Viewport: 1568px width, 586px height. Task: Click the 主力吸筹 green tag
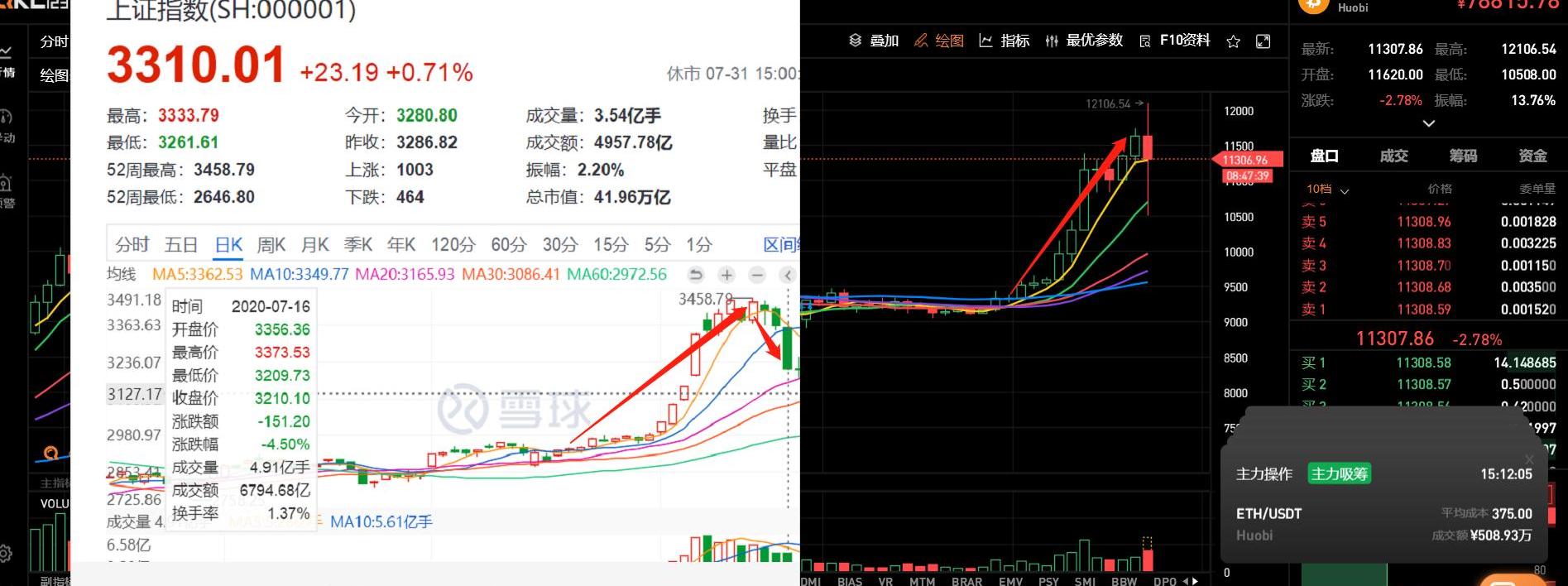pyautogui.click(x=1338, y=473)
